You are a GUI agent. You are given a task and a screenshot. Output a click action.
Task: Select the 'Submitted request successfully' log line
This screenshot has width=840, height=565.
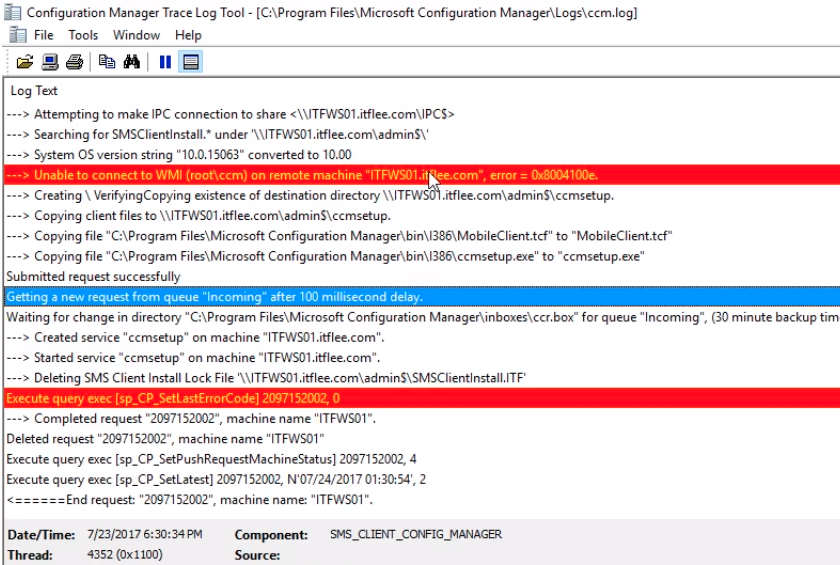(x=93, y=276)
